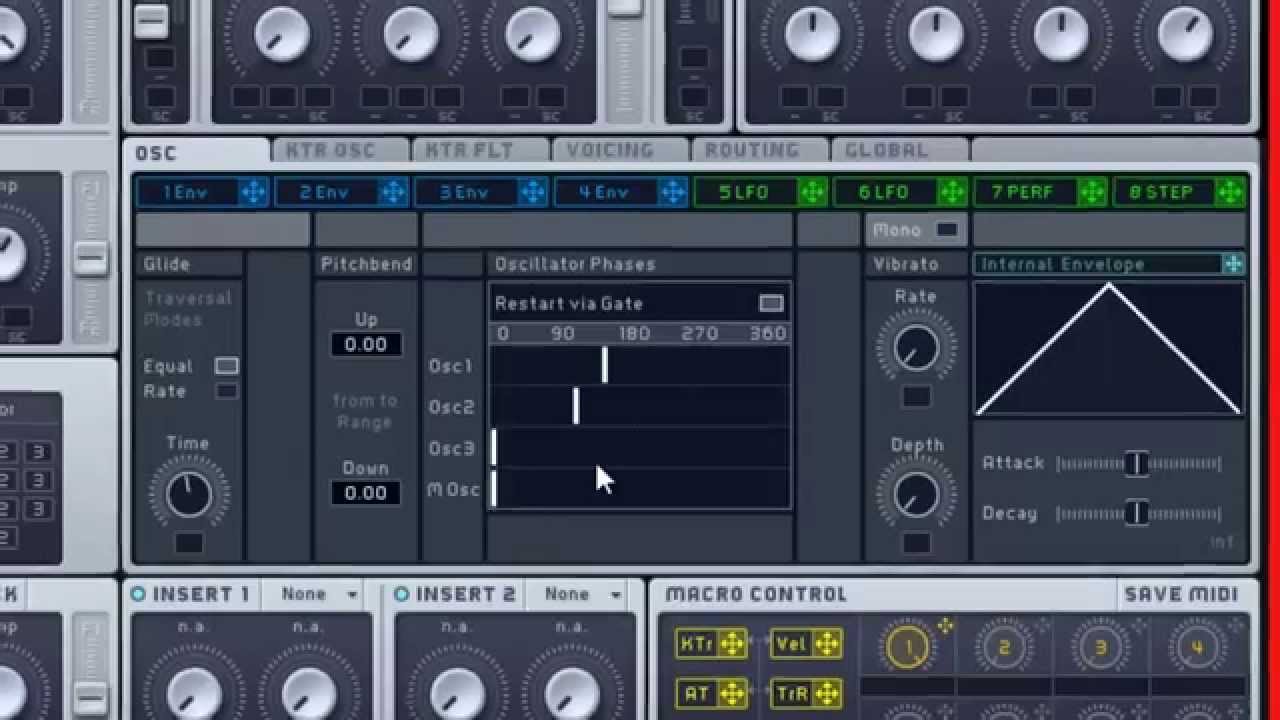Viewport: 1280px width, 720px height.
Task: Click the yellow cross-arrow handle beside KTr
Action: point(732,644)
